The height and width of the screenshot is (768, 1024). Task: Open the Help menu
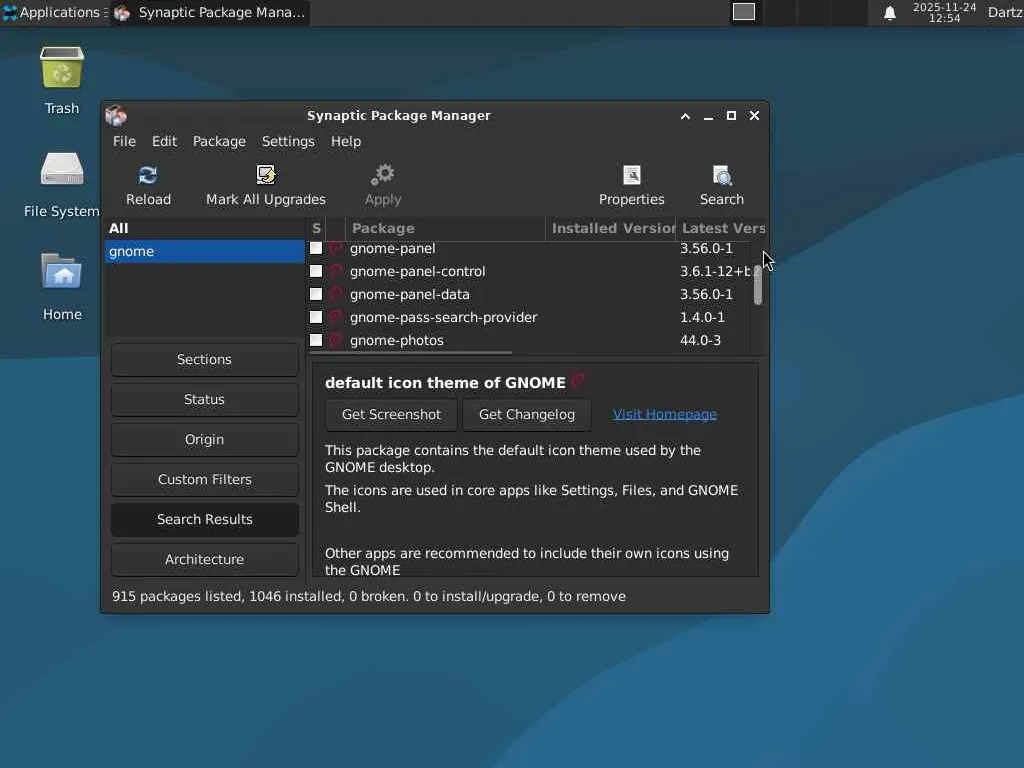tap(345, 141)
